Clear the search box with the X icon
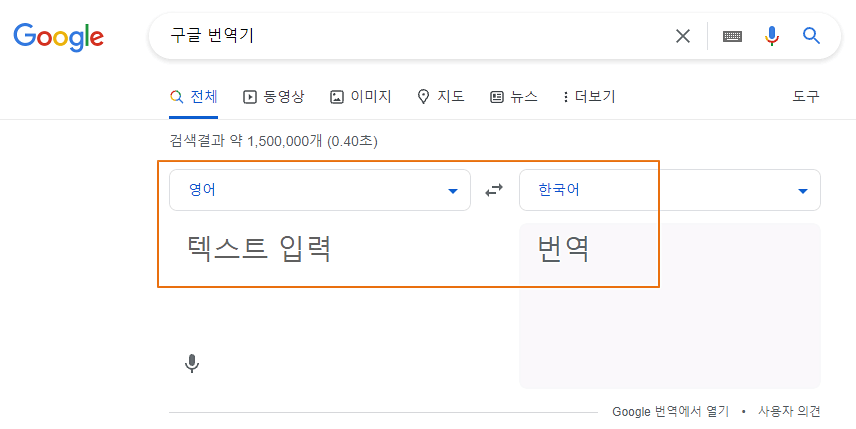This screenshot has width=856, height=429. [x=683, y=37]
